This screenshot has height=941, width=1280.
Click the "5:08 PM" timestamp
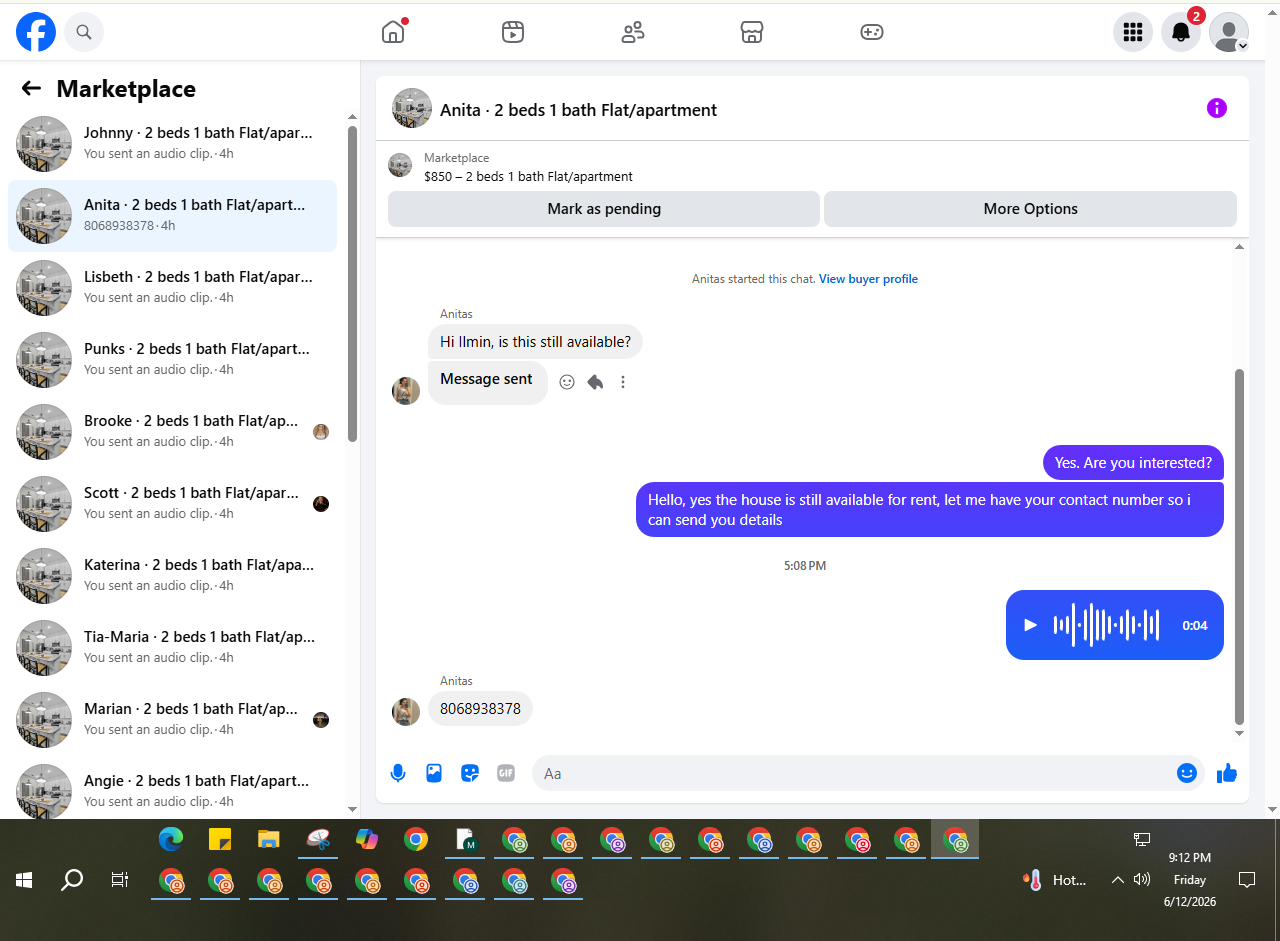coord(805,566)
